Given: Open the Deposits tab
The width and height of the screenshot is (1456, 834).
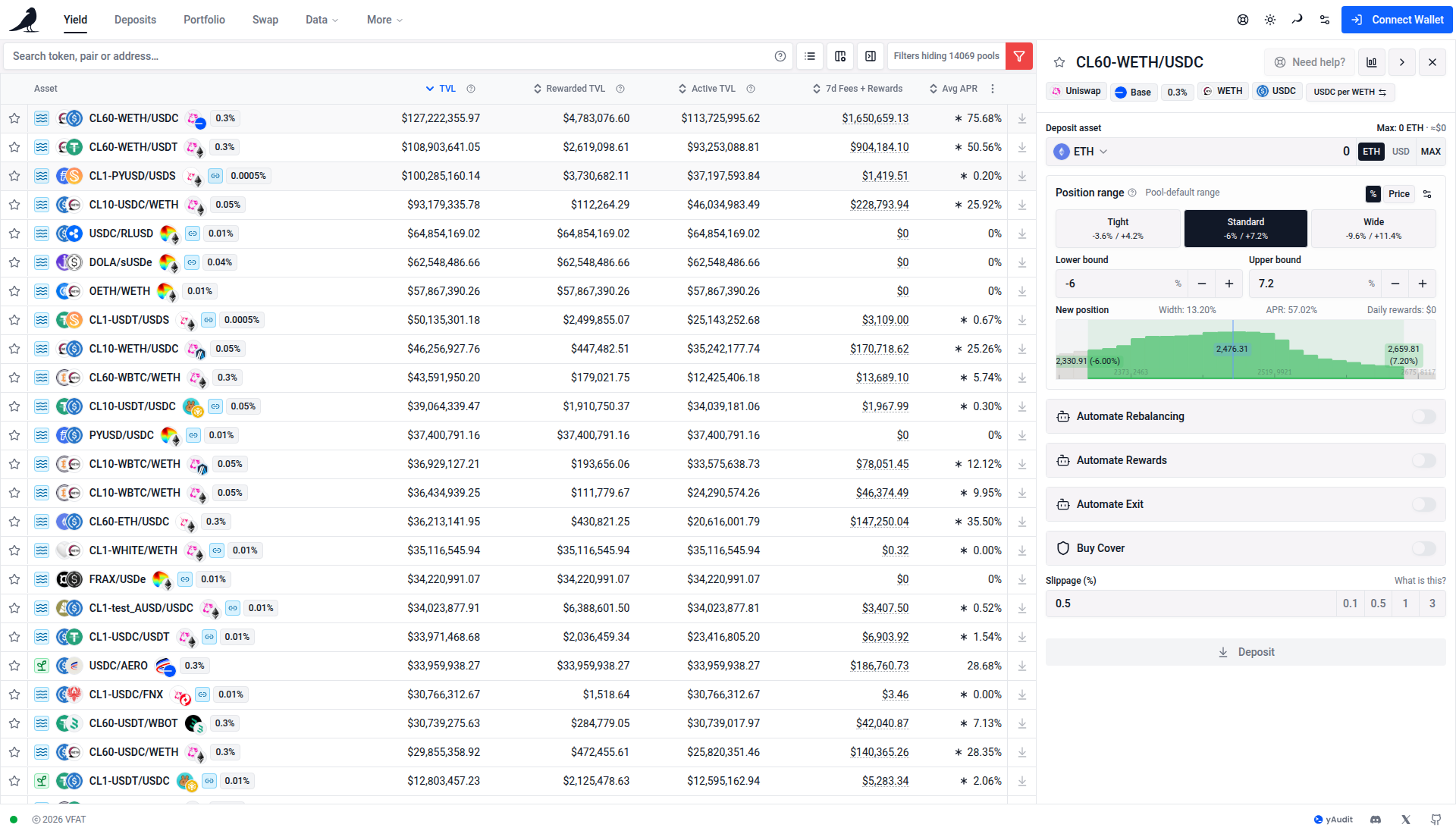Looking at the screenshot, I should pyautogui.click(x=135, y=20).
